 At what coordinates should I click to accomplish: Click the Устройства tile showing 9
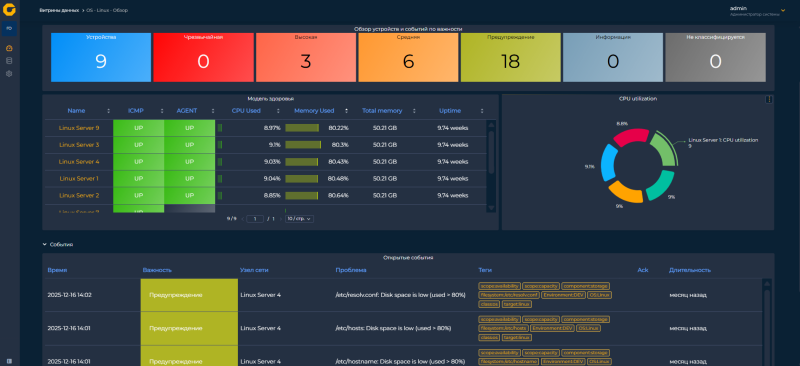(101, 57)
